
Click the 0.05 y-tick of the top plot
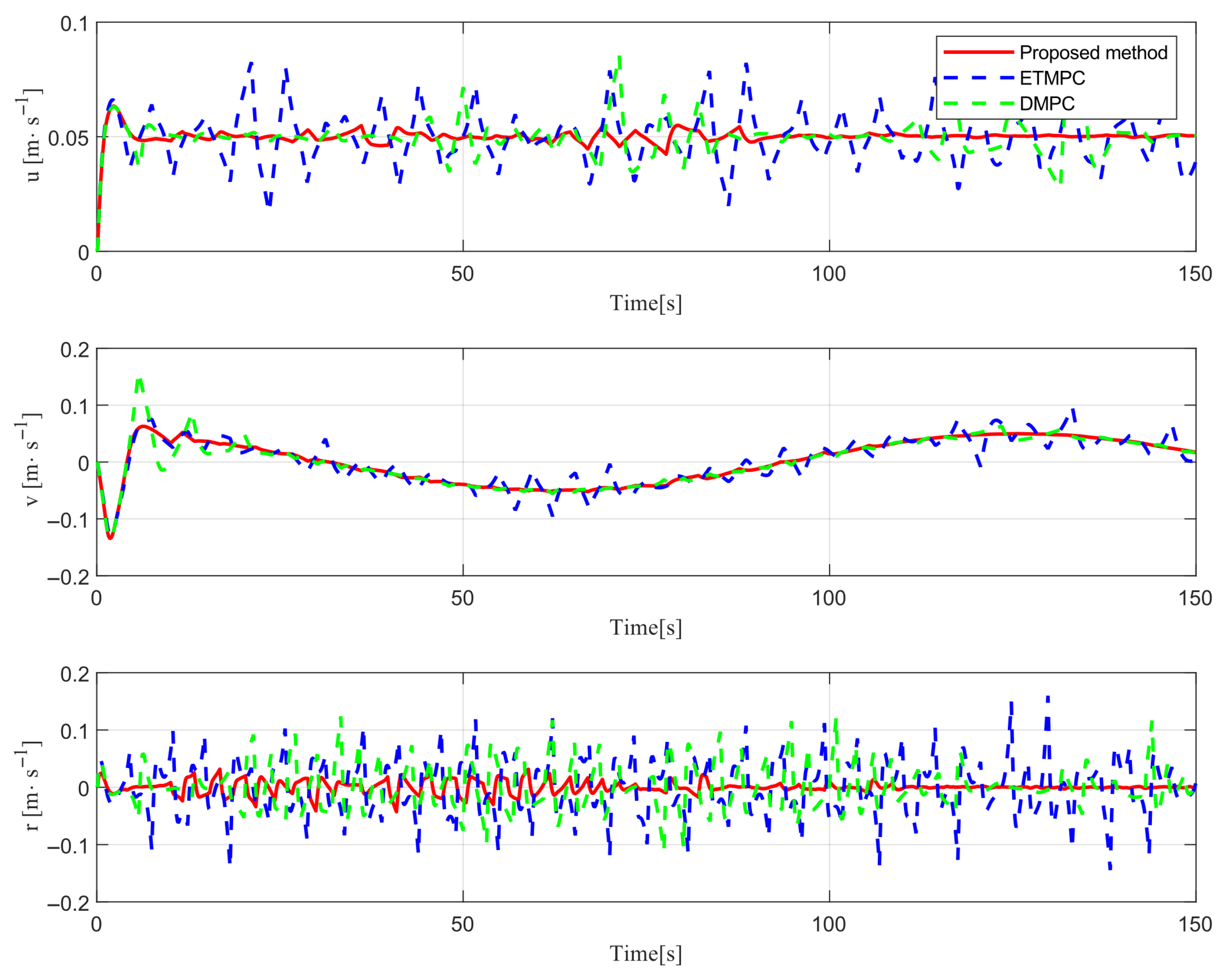(68, 138)
